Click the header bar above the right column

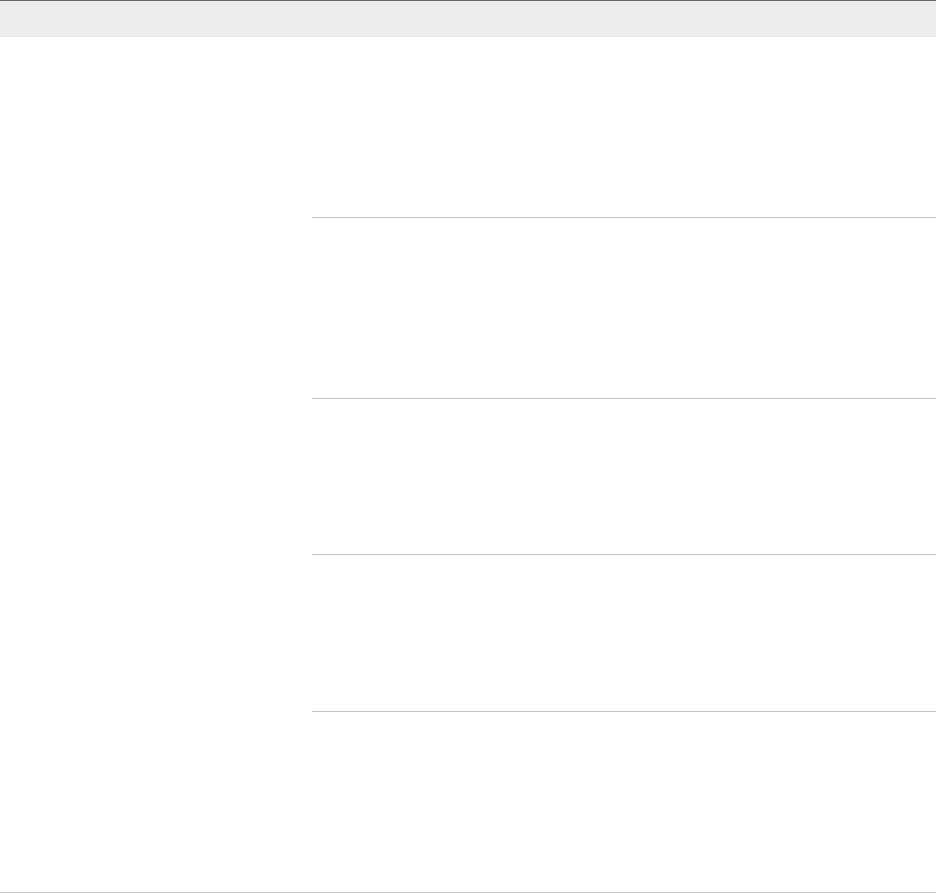[x=623, y=19]
